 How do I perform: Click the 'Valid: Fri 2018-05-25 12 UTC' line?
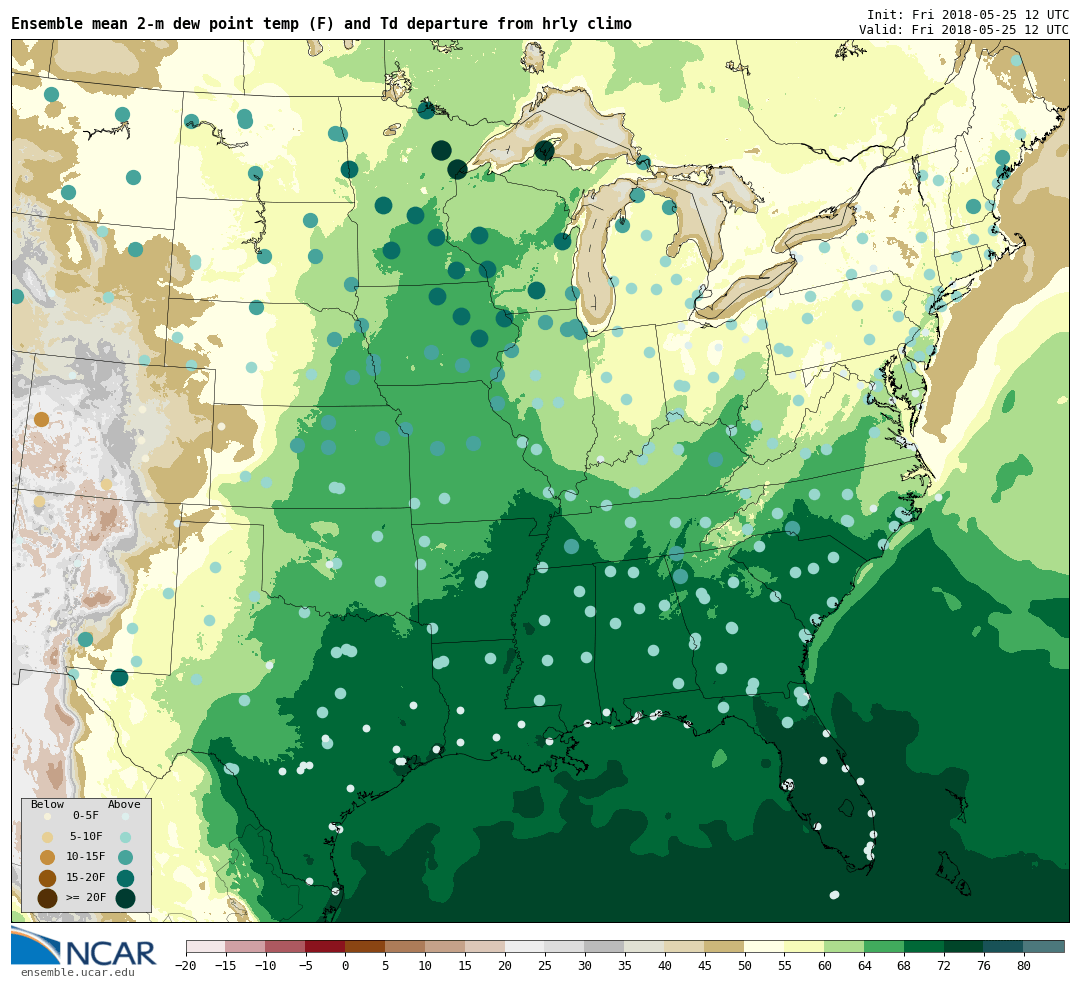964,30
